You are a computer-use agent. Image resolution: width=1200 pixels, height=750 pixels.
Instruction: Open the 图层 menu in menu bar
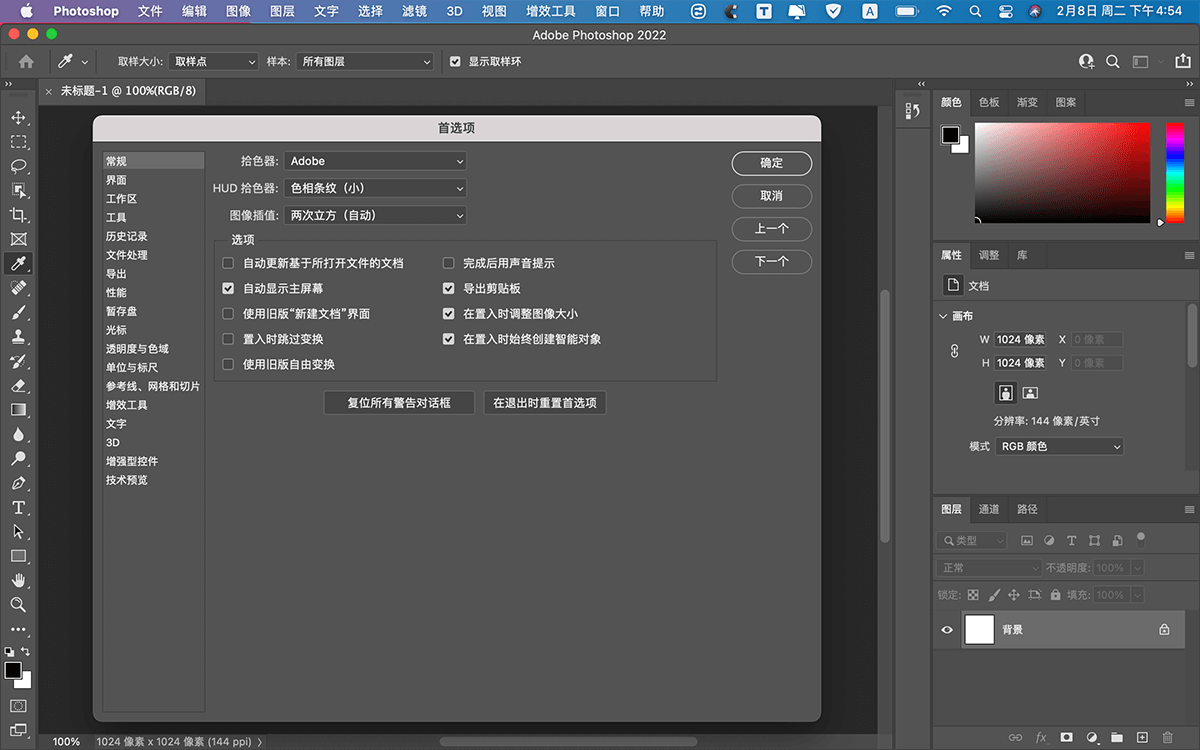282,11
